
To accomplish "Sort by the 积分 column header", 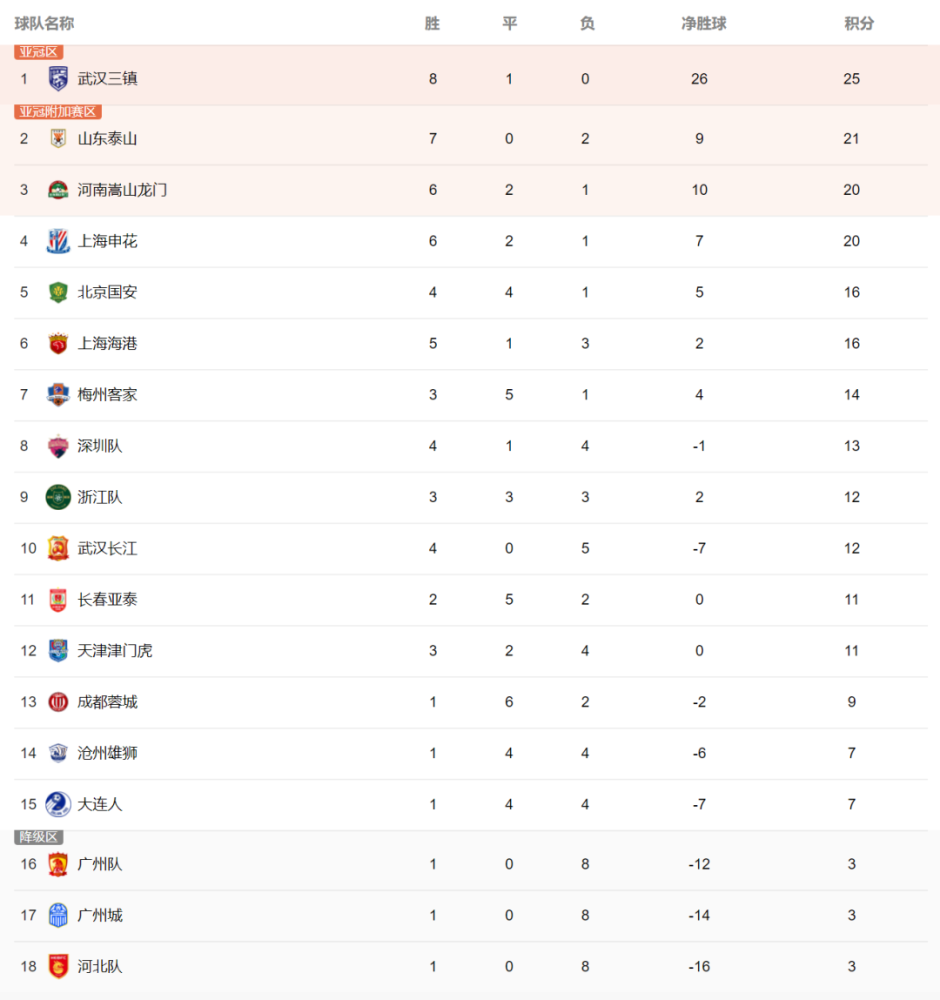I will 858,24.
